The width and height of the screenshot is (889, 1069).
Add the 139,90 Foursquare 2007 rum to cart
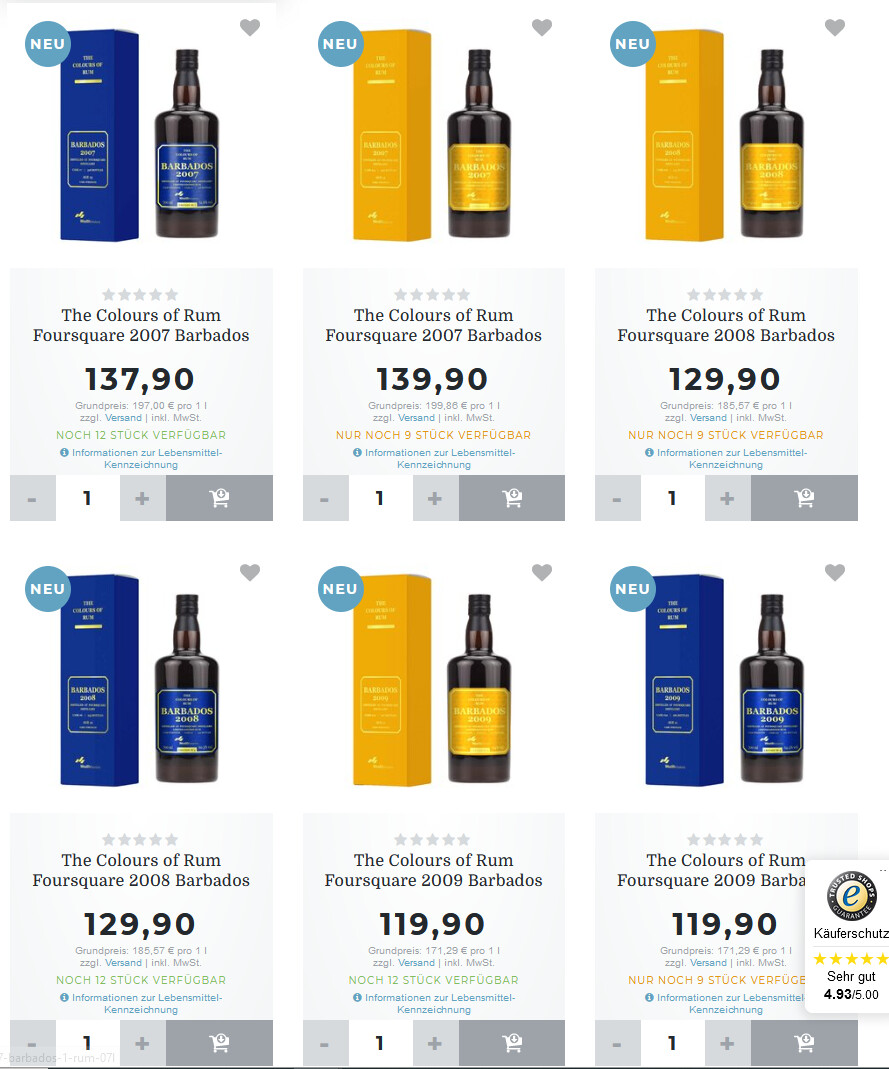pos(511,498)
